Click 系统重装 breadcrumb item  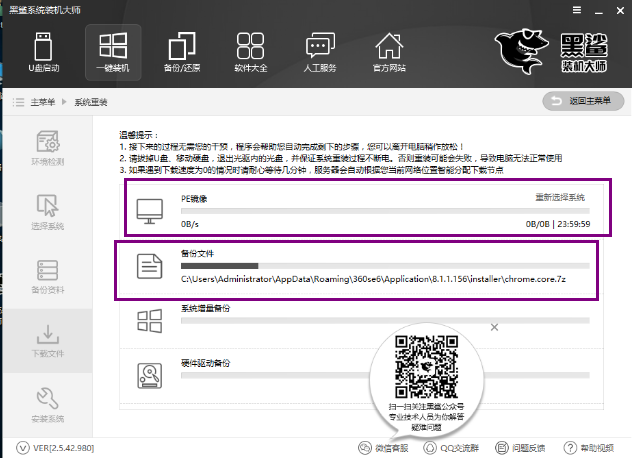[91, 102]
